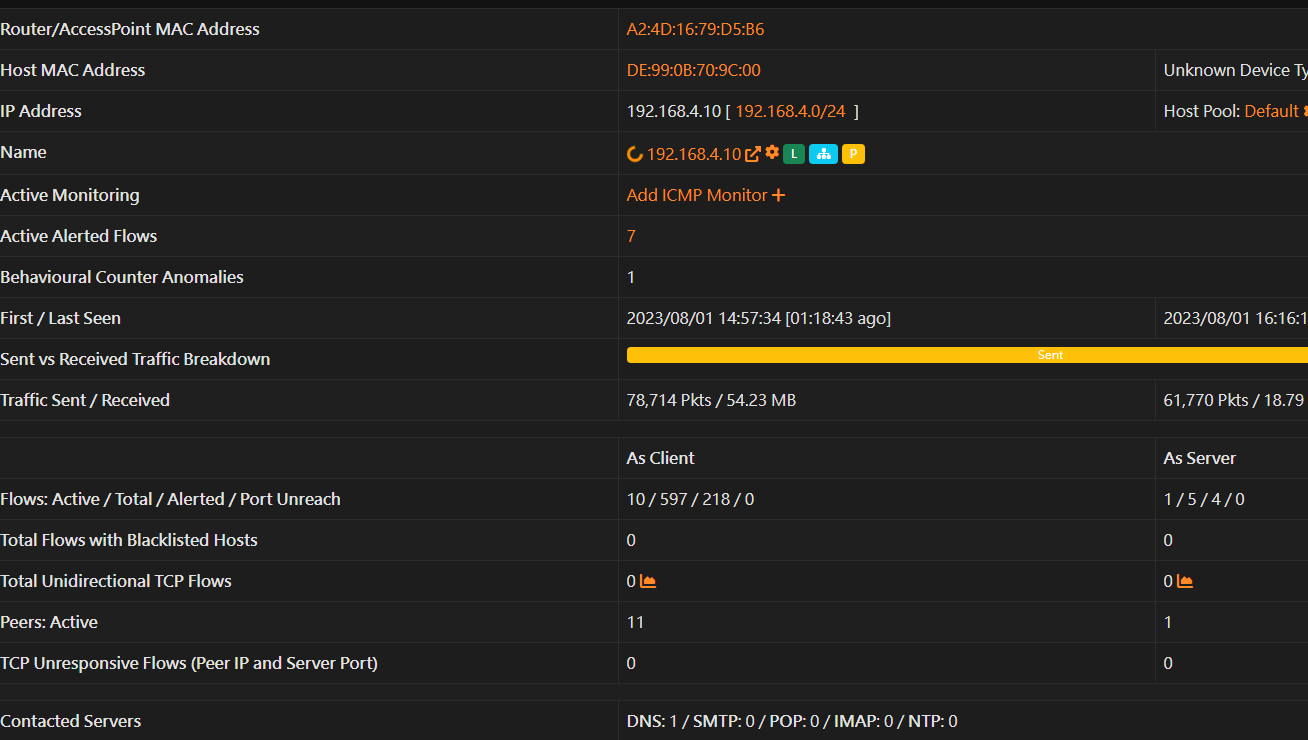Click the green L local host badge
The image size is (1308, 740).
793,154
